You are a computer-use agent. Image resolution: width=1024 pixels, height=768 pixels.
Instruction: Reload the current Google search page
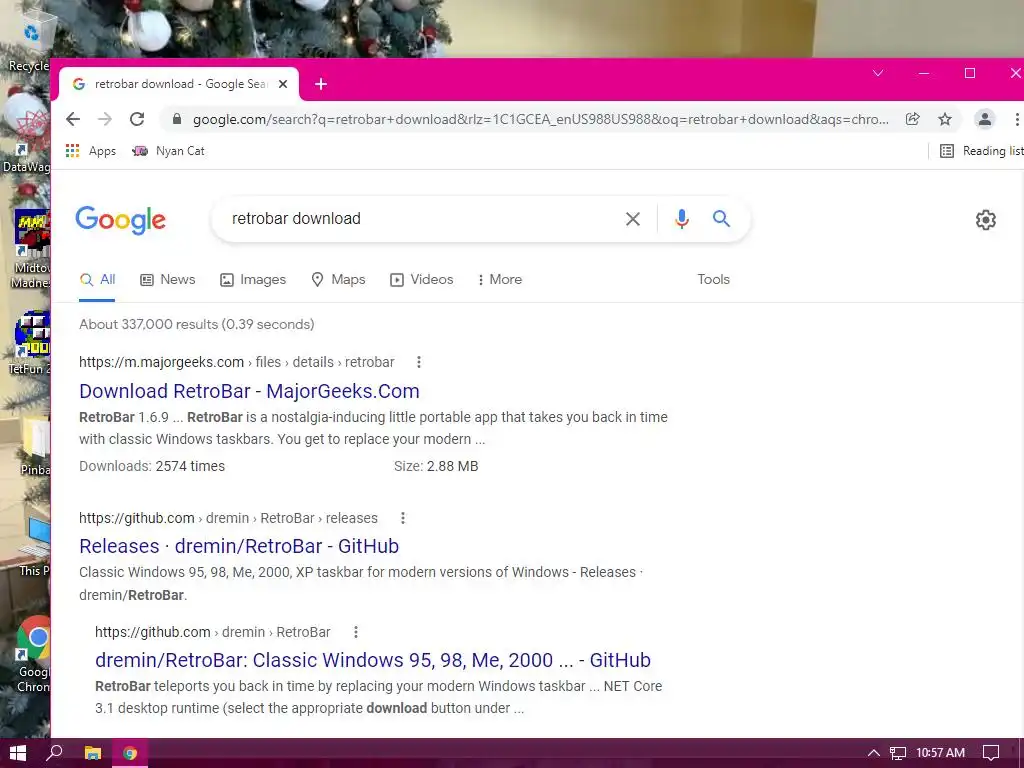point(136,119)
